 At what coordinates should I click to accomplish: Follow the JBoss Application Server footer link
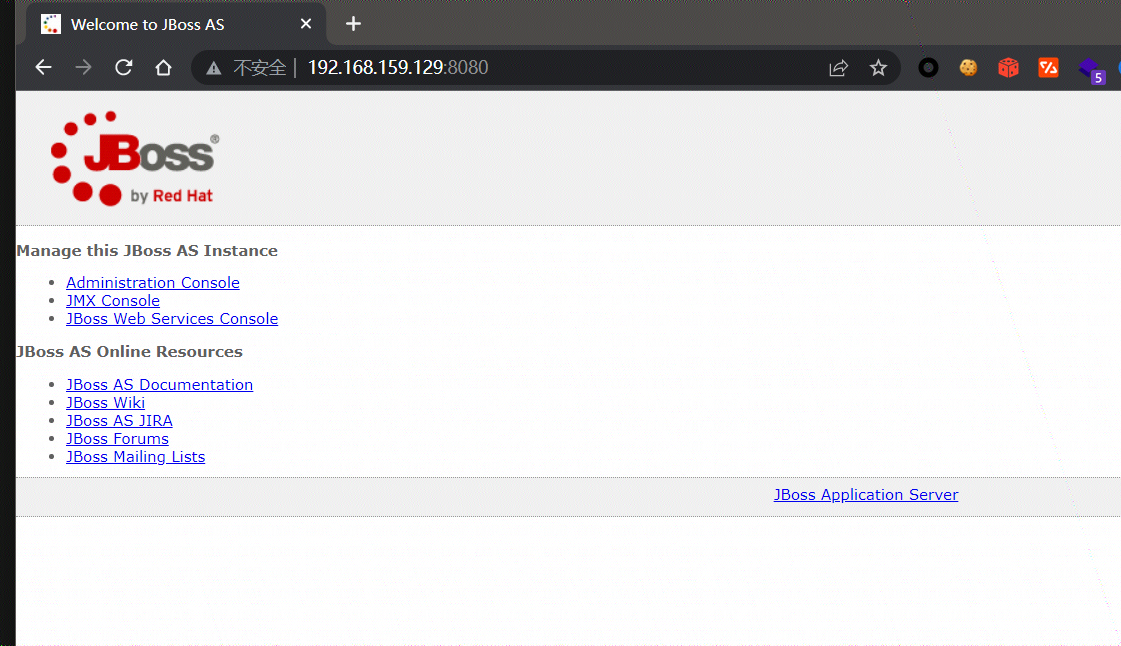[866, 495]
